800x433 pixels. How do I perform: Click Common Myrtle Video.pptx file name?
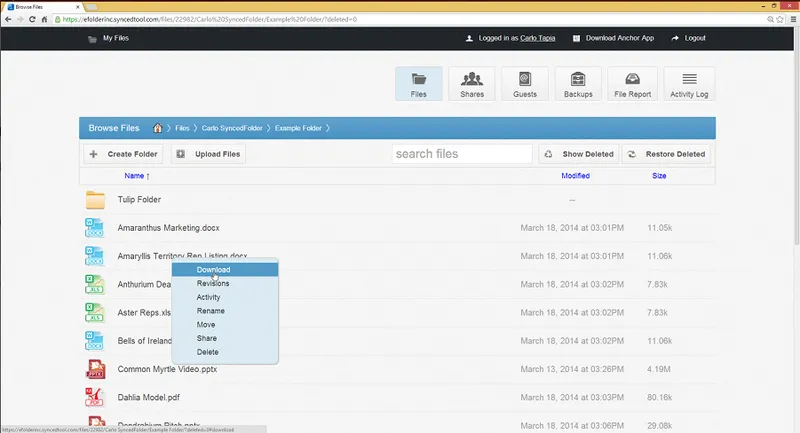167,369
